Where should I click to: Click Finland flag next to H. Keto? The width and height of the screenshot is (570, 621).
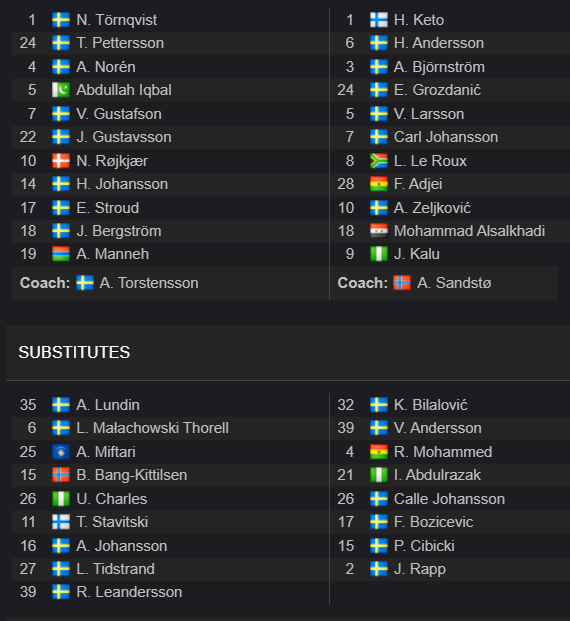[x=379, y=20]
